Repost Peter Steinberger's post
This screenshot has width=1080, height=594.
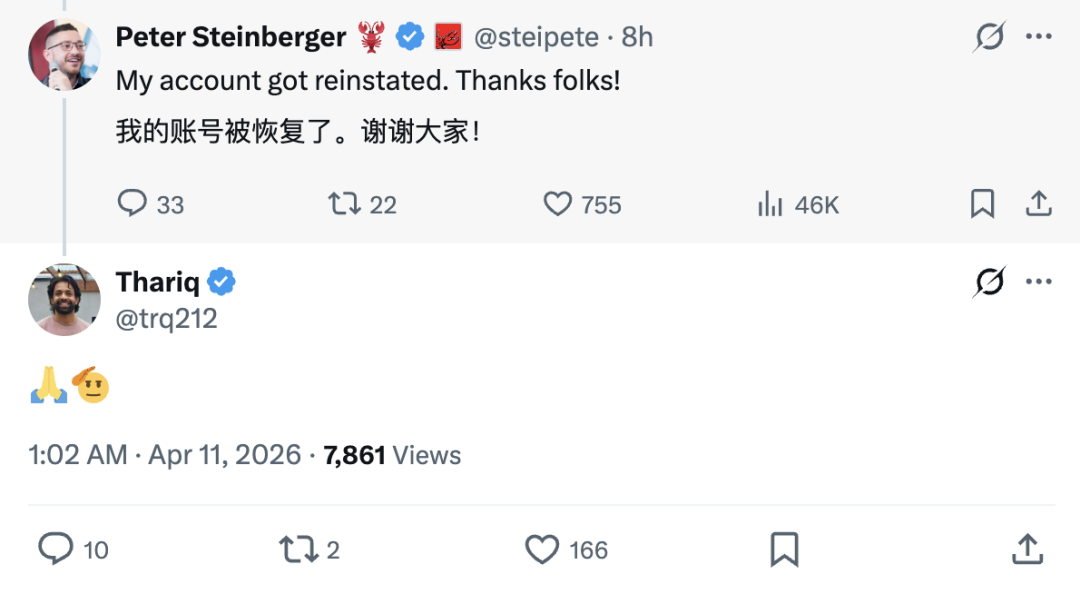[x=344, y=204]
